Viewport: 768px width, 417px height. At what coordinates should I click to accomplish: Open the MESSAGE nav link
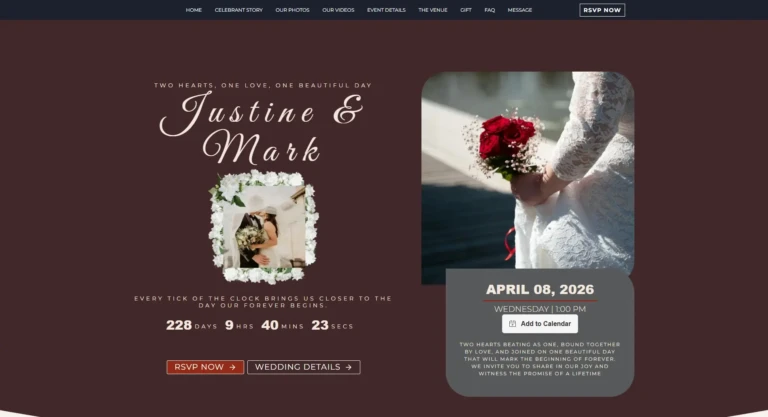click(520, 10)
